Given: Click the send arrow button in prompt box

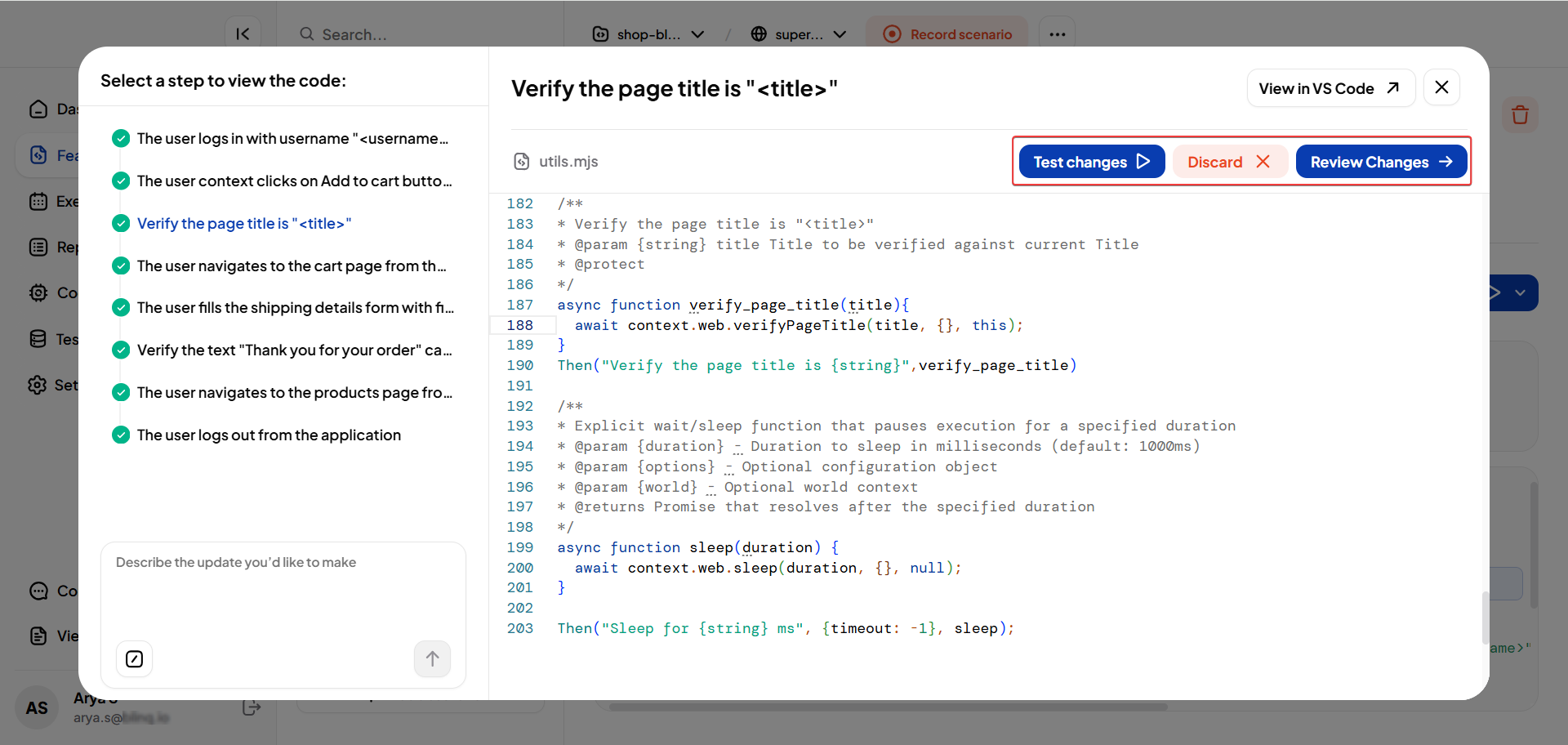Looking at the screenshot, I should coord(432,659).
